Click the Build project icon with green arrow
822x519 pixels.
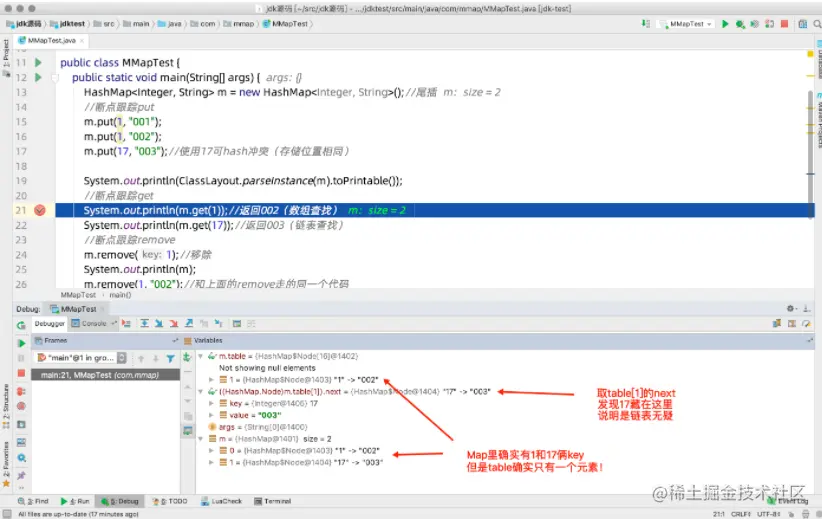coord(646,24)
